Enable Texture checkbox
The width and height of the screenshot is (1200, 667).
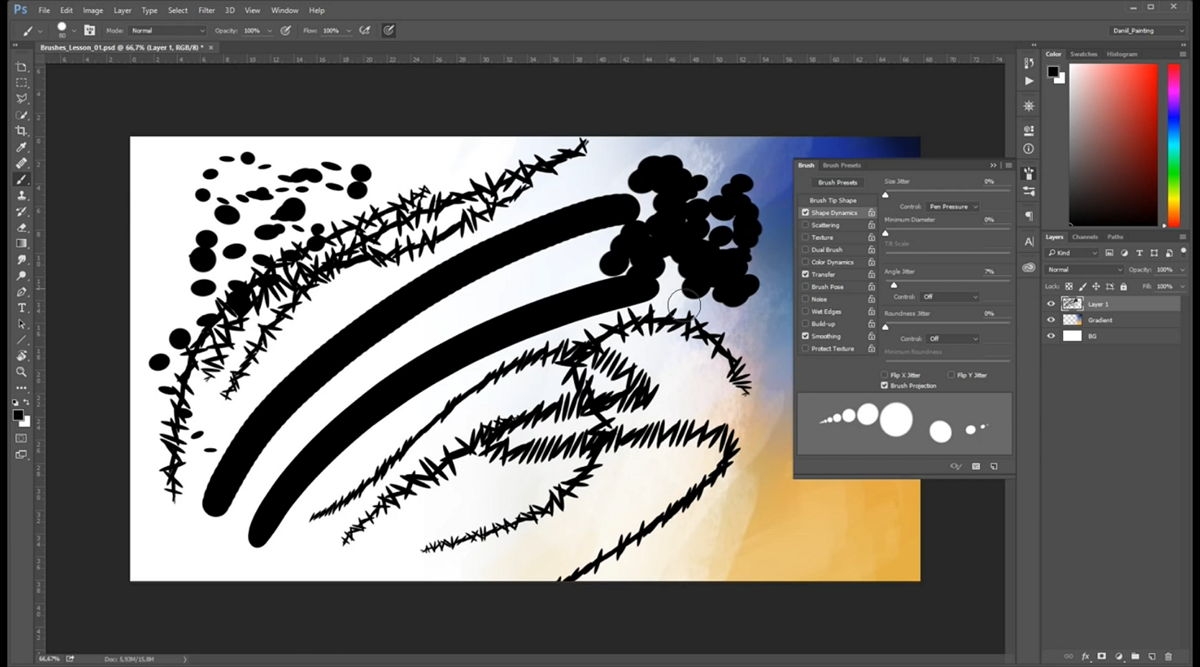point(805,237)
